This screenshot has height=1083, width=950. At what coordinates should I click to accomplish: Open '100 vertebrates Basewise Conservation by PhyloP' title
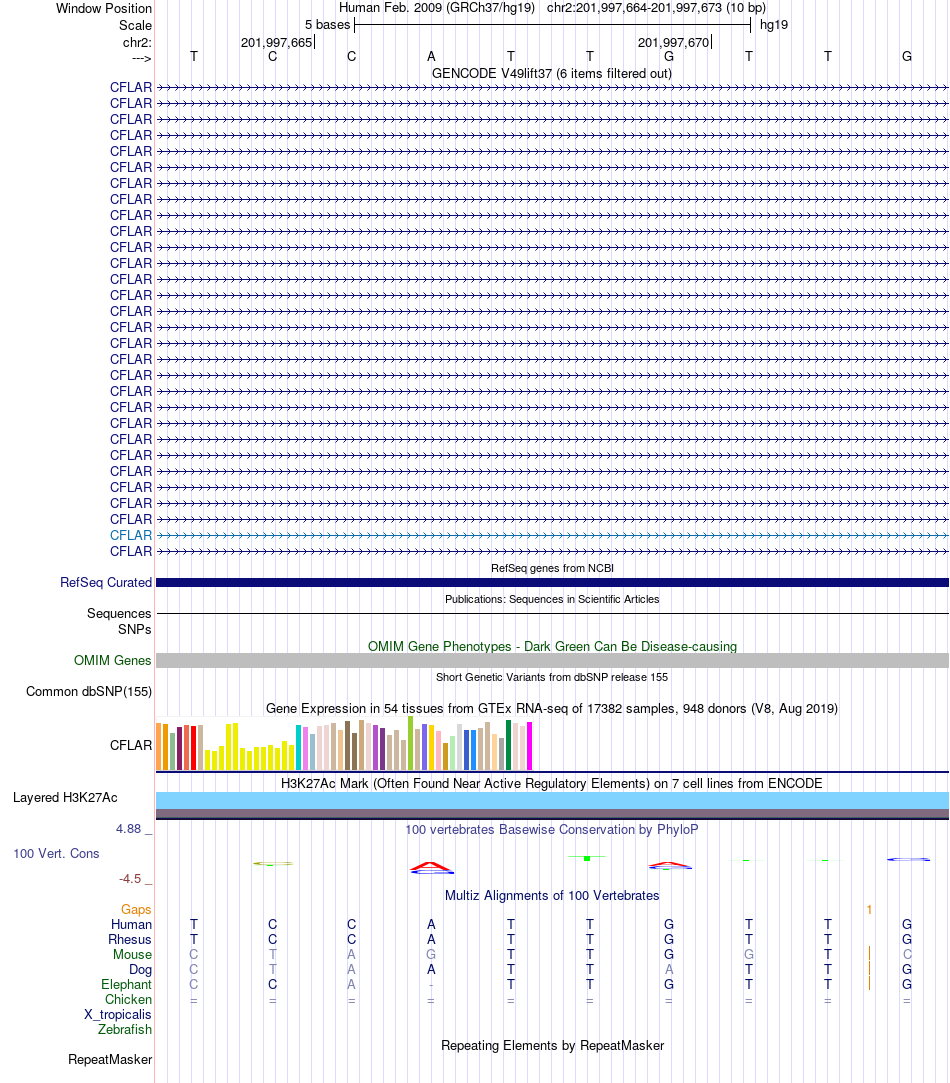click(x=552, y=830)
